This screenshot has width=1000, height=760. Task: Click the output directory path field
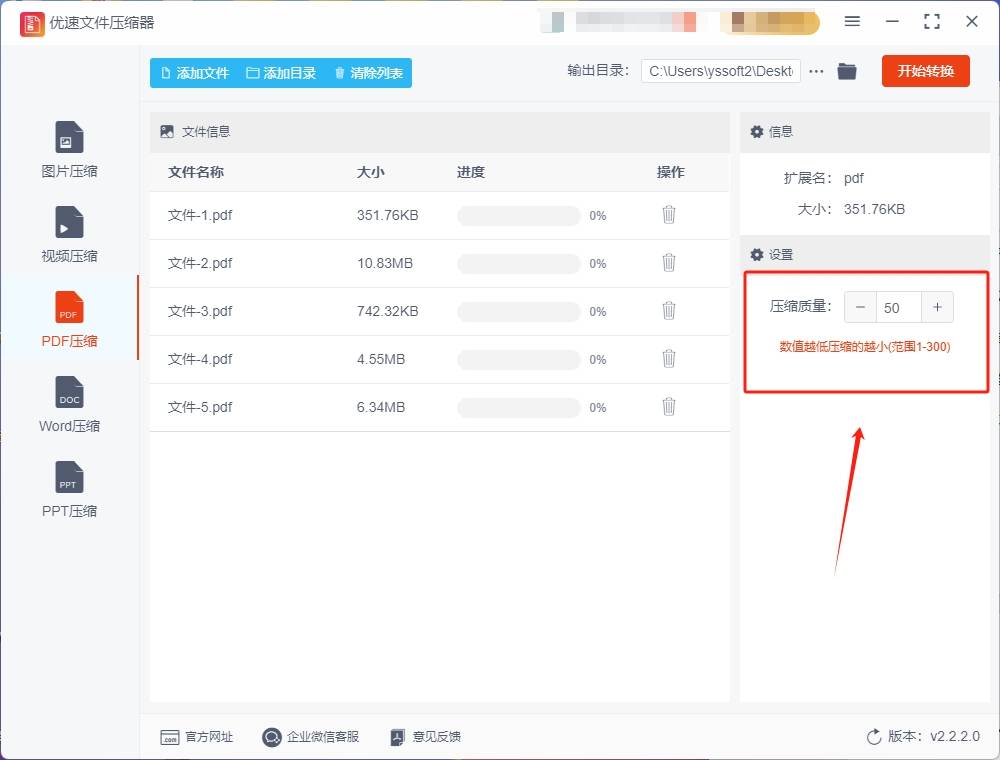tap(721, 71)
